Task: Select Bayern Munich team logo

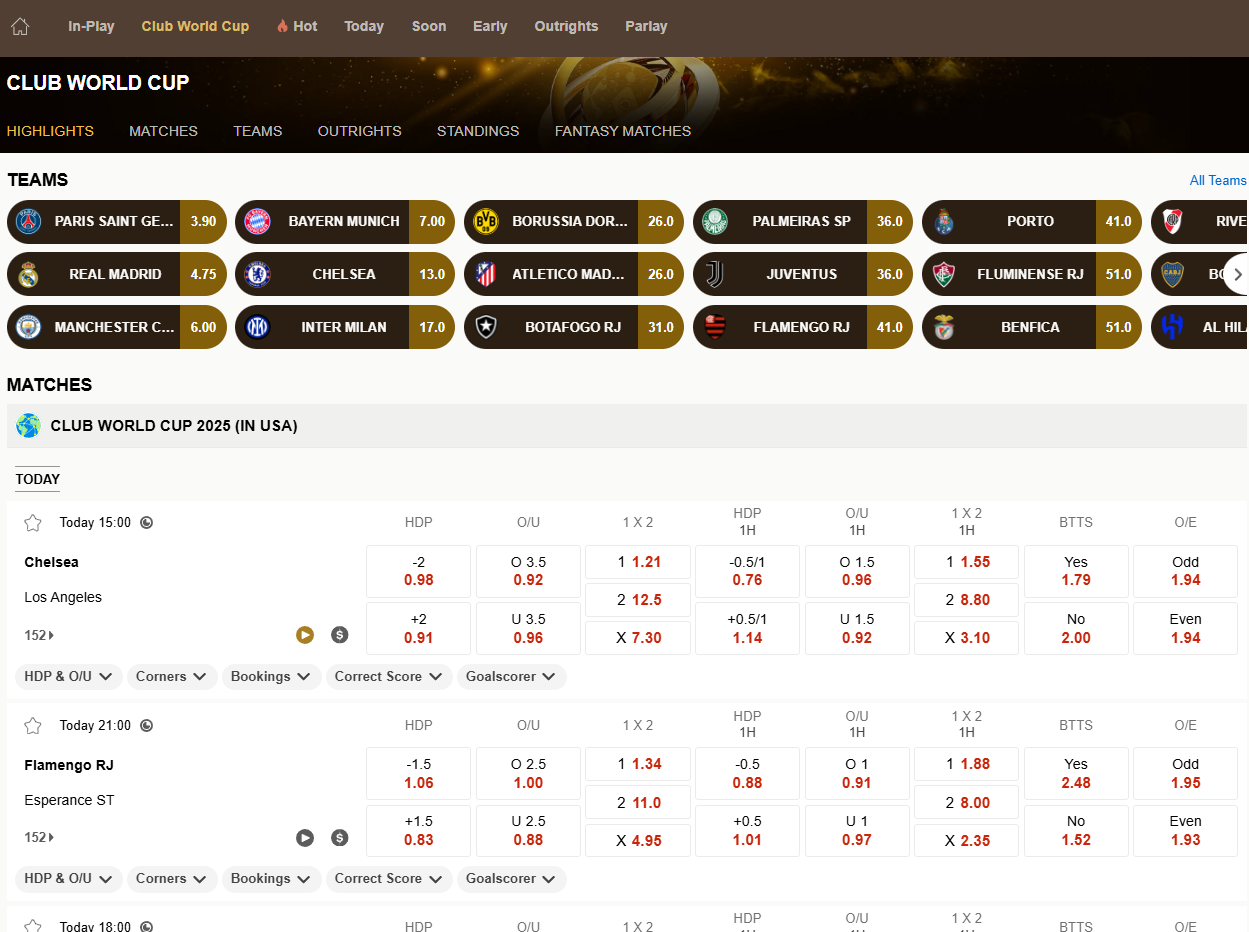Action: coord(258,221)
